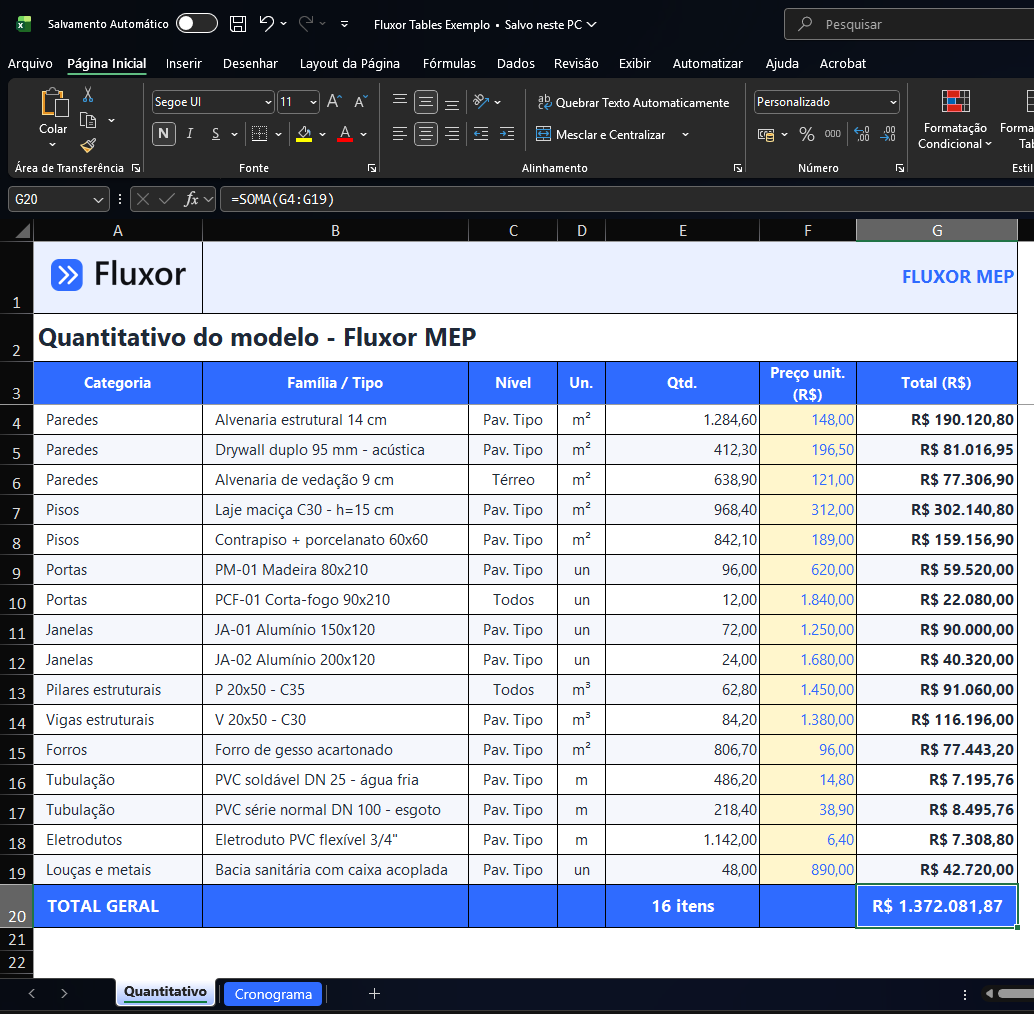Viewport: 1034px width, 1014px height.
Task: Click the formula bar showing =SOMA(G4:G19)
Action: (x=626, y=199)
